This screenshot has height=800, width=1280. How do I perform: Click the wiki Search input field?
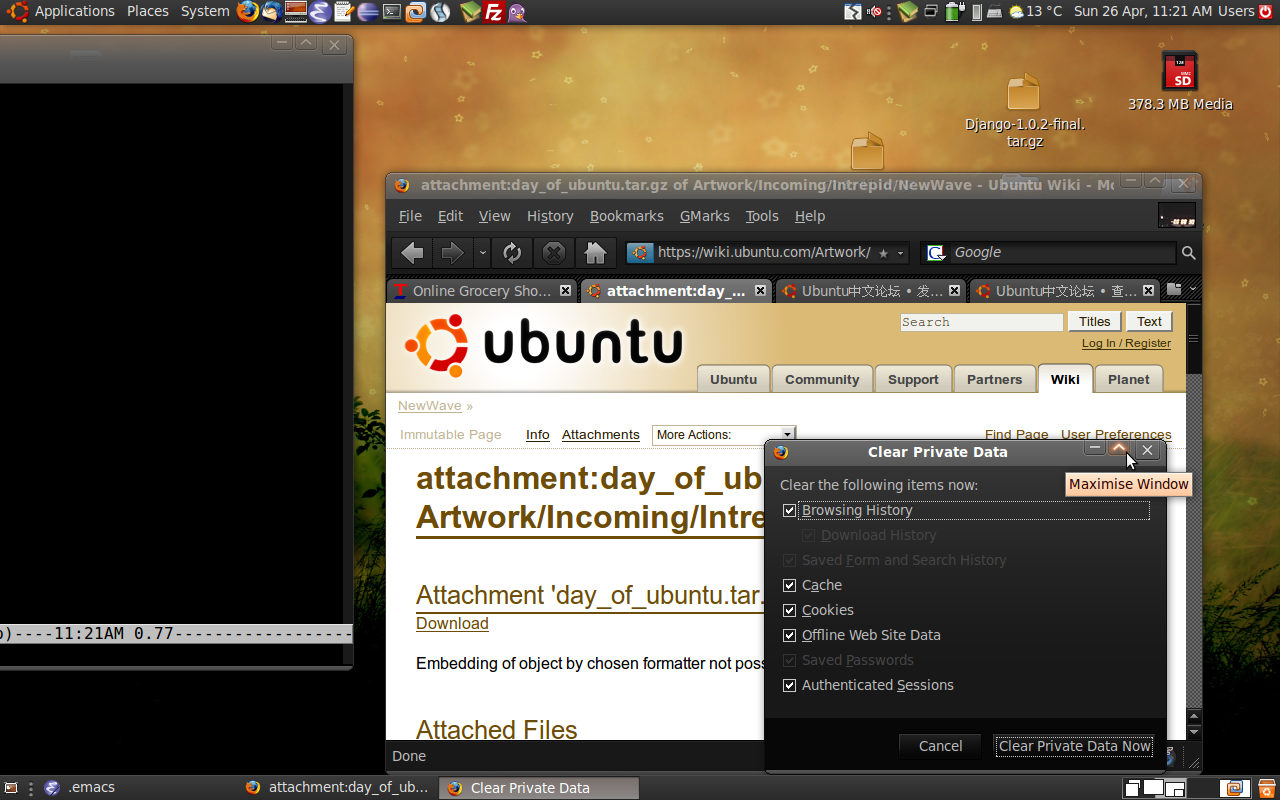981,322
